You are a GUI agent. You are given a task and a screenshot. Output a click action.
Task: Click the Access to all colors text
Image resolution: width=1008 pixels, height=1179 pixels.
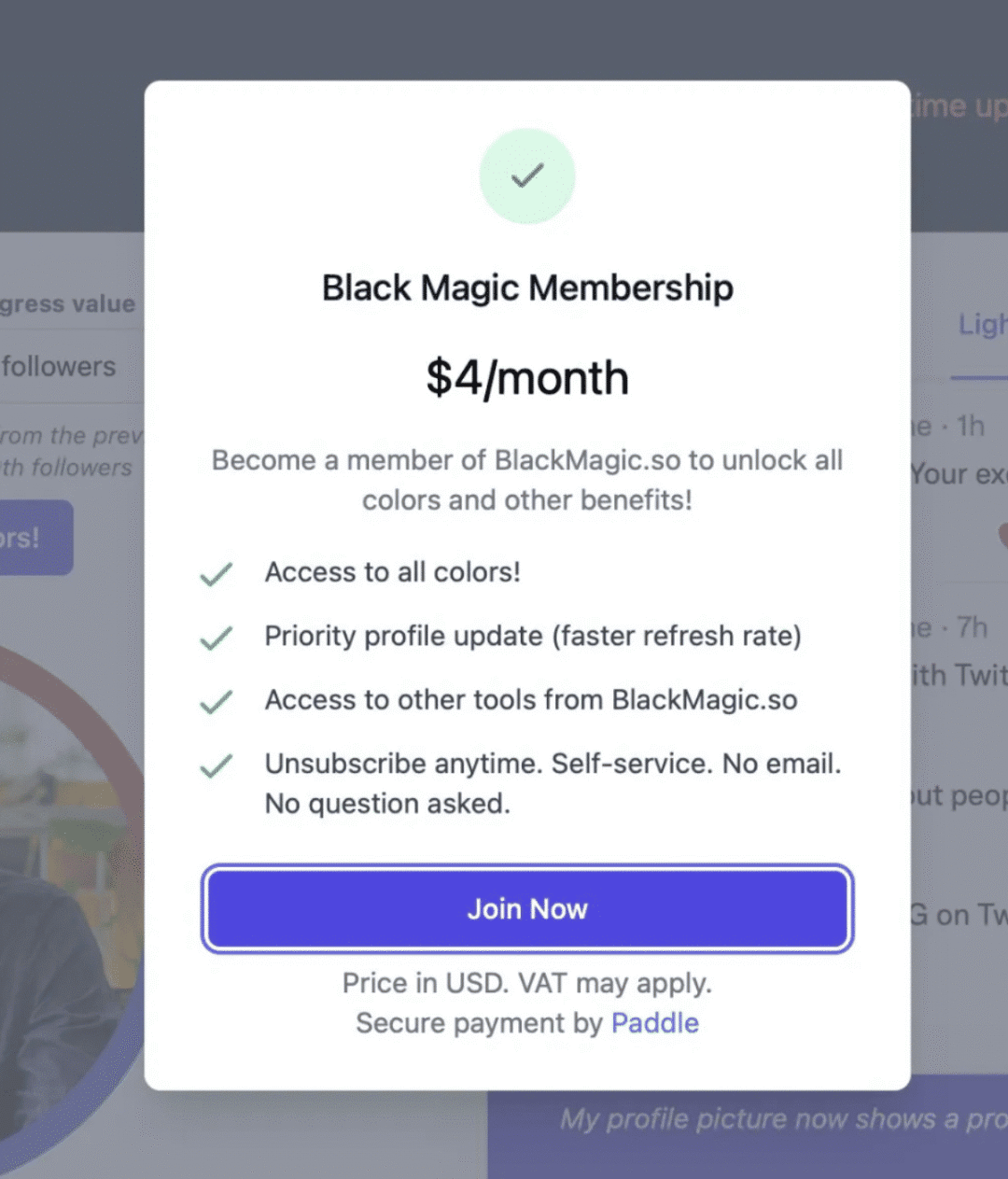[392, 572]
